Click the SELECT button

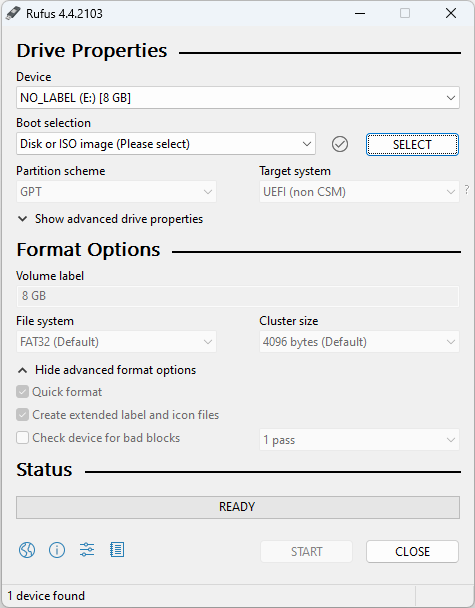pos(412,145)
